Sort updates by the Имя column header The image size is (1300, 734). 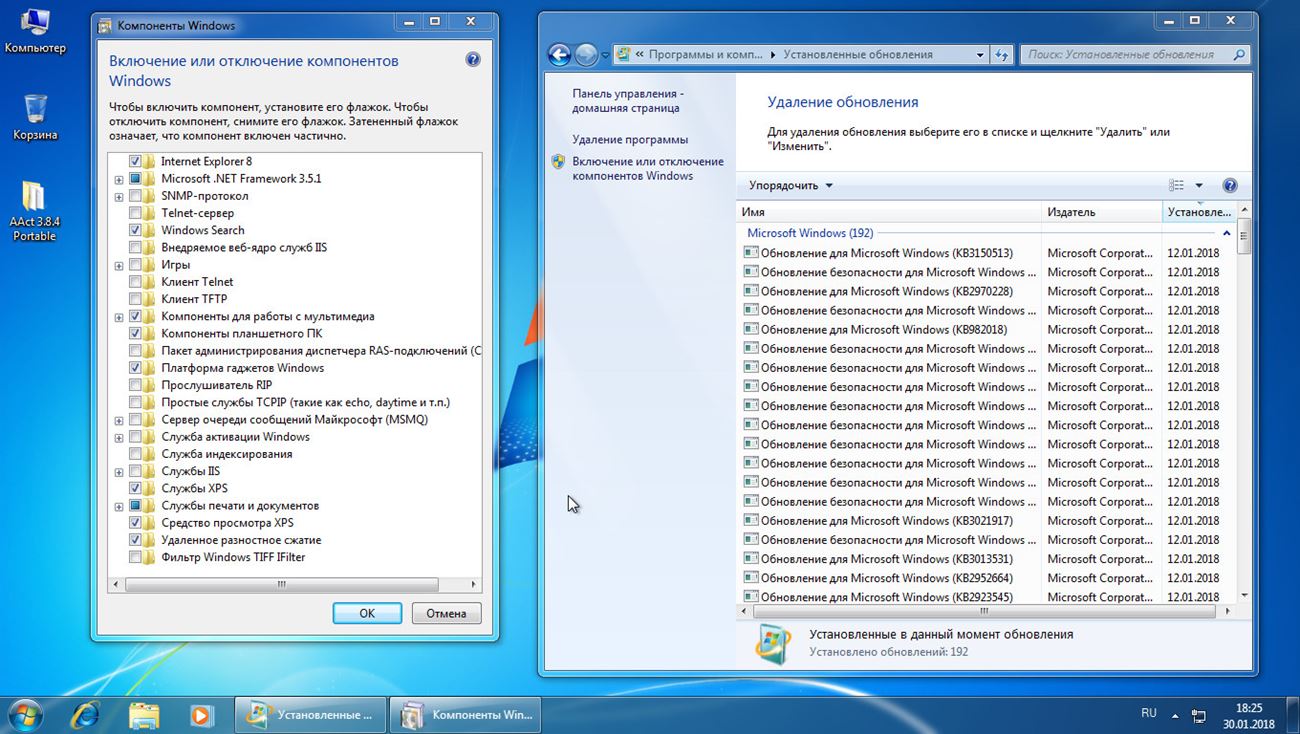point(890,212)
